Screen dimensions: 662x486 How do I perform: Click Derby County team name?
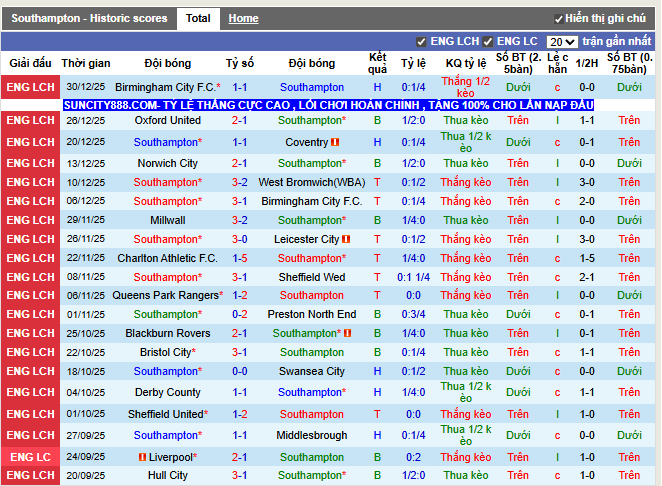click(168, 393)
